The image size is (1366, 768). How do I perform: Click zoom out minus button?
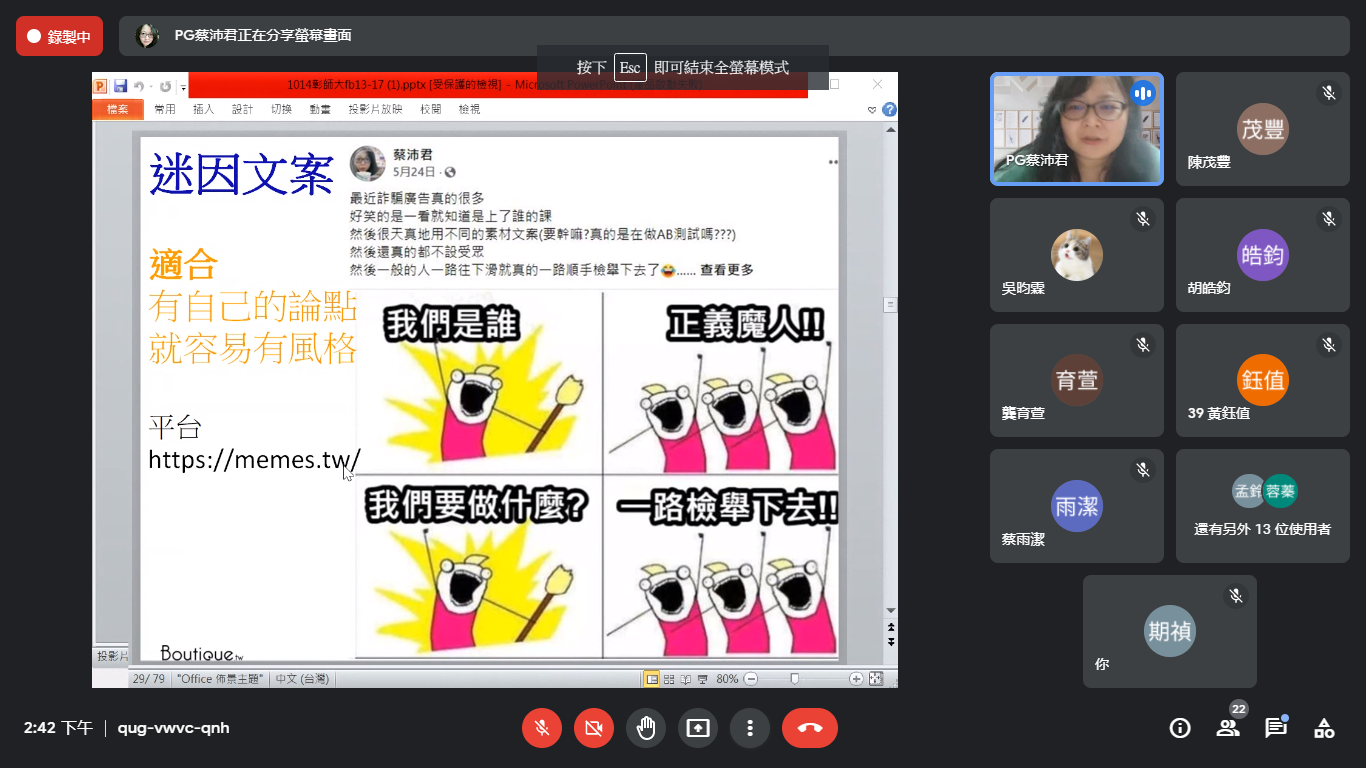point(751,679)
